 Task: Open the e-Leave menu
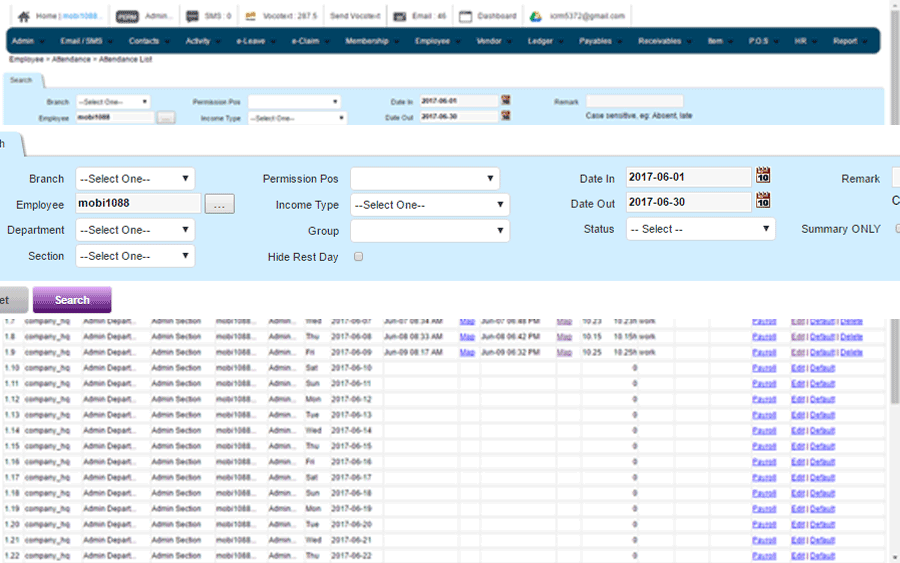point(255,41)
